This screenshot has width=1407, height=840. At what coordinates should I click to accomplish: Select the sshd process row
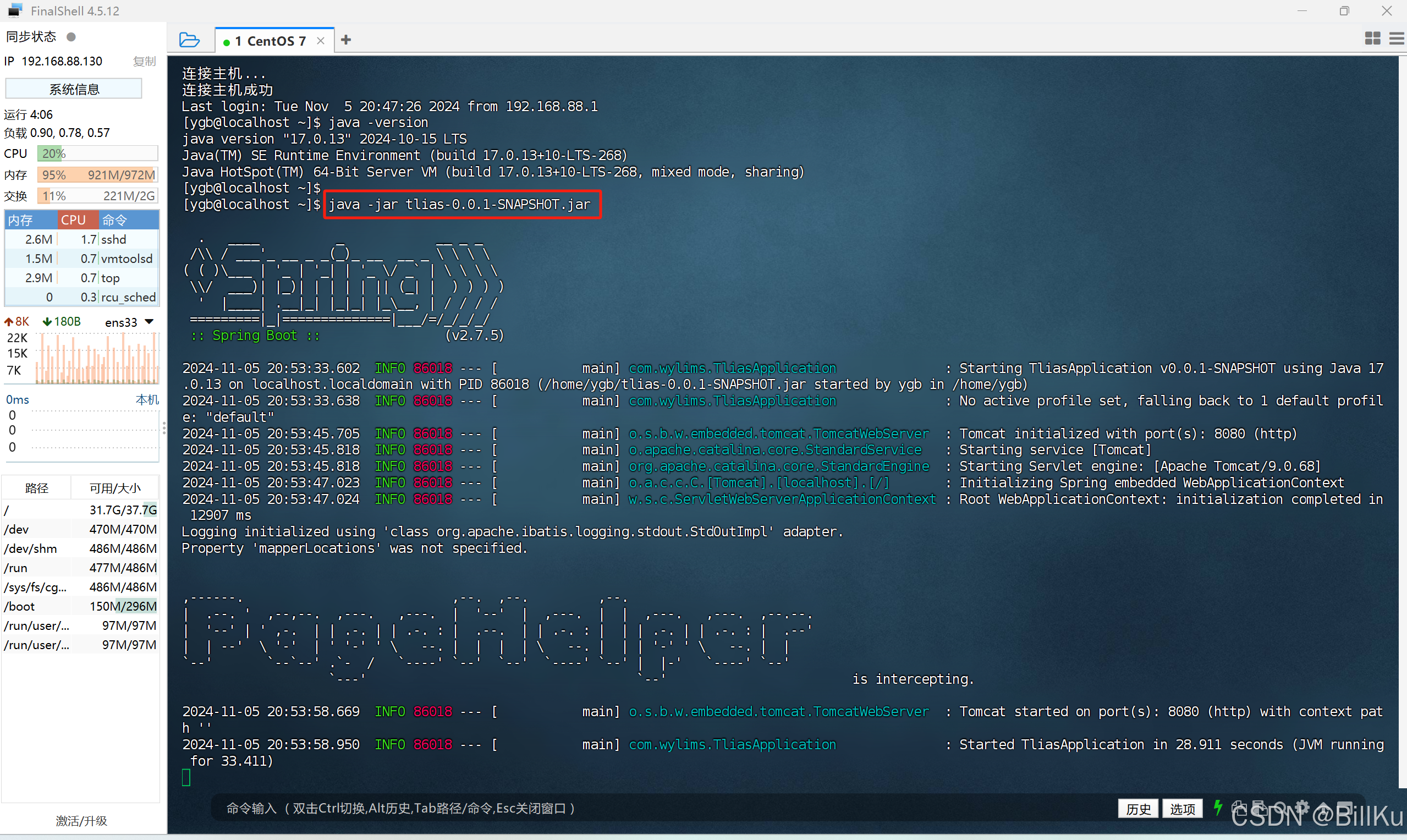coord(81,239)
